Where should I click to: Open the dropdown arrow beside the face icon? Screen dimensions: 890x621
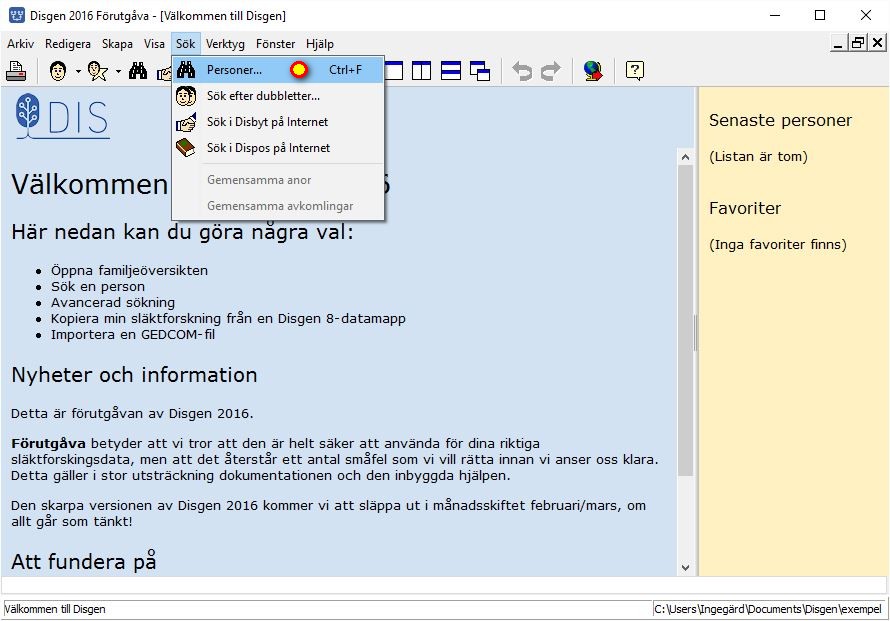(x=78, y=71)
